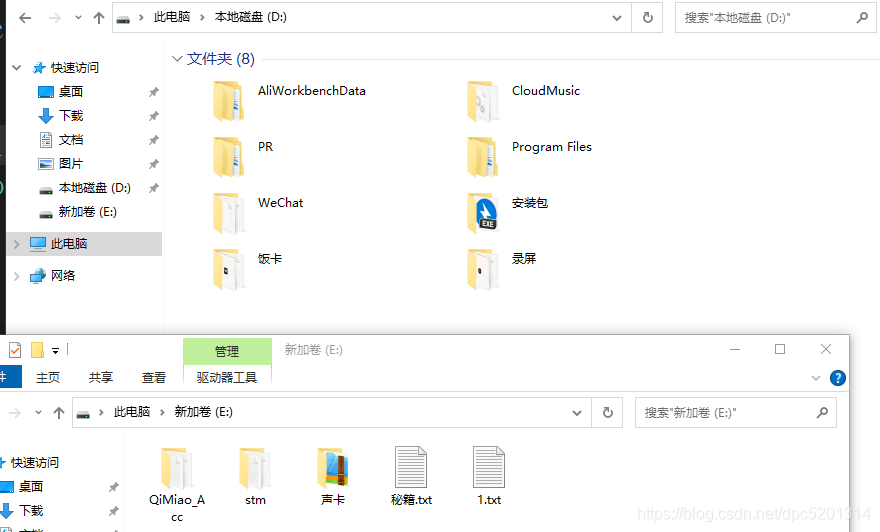880x532 pixels.
Task: Refresh the E: drive window
Action: pyautogui.click(x=608, y=413)
